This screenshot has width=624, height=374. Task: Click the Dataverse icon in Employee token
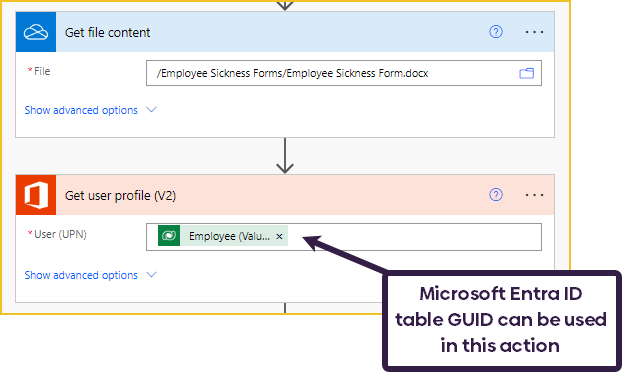[x=169, y=236]
